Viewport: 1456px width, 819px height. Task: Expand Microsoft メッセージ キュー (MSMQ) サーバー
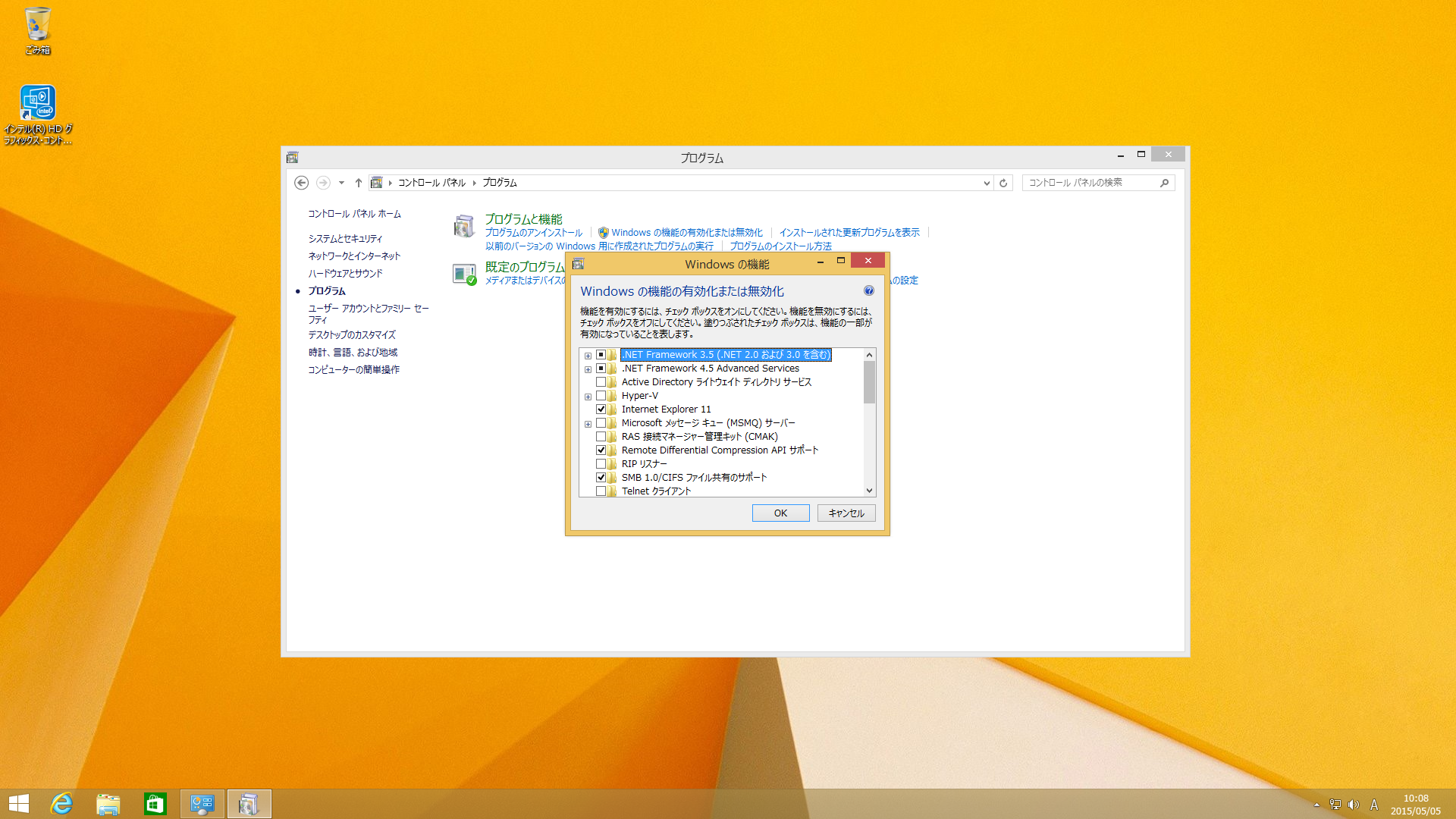[x=588, y=423]
